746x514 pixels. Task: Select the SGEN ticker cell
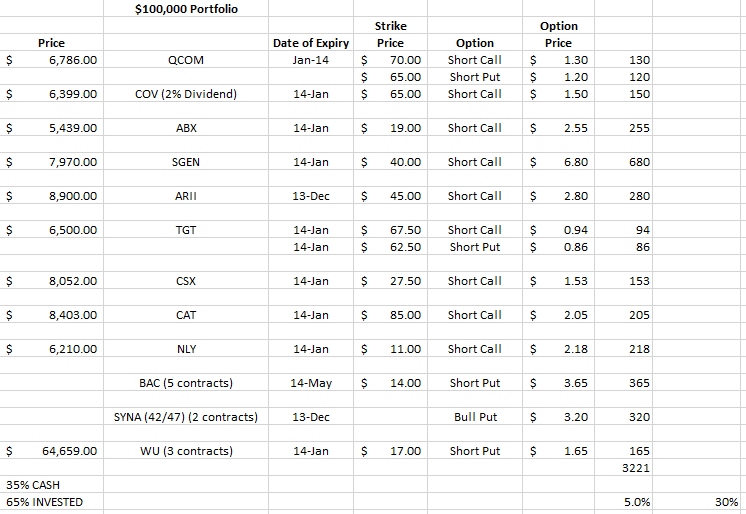point(186,162)
